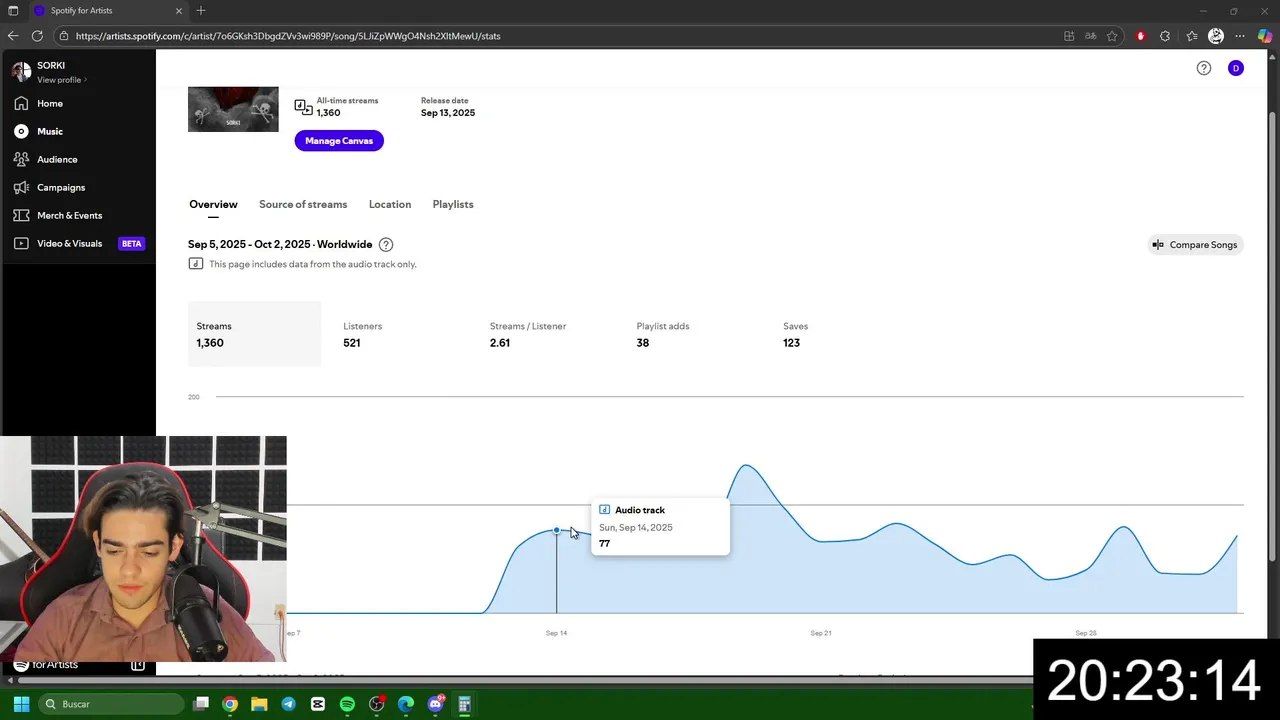
Task: Open browser settings three-dots menu
Action: 1240,36
